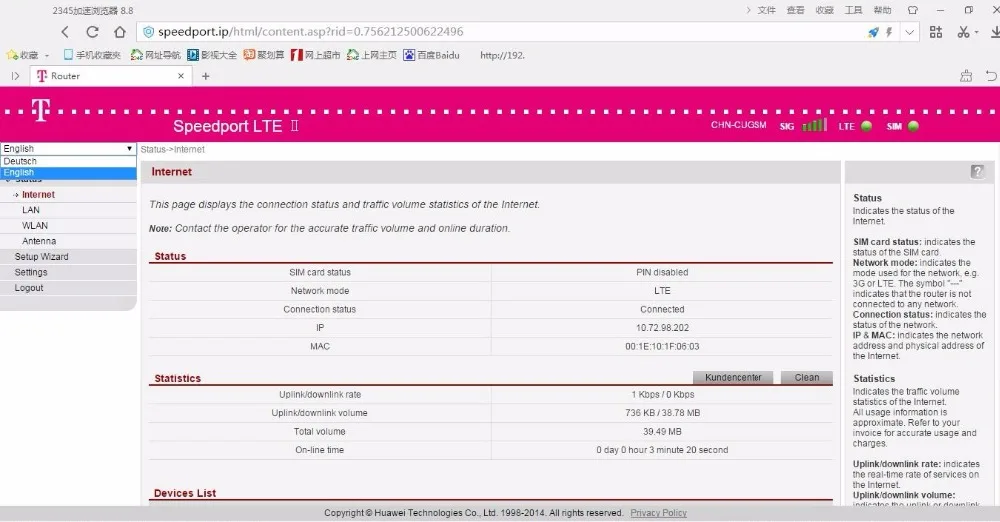Open a new tab with plus icon
The height and width of the screenshot is (522, 1000).
[205, 76]
